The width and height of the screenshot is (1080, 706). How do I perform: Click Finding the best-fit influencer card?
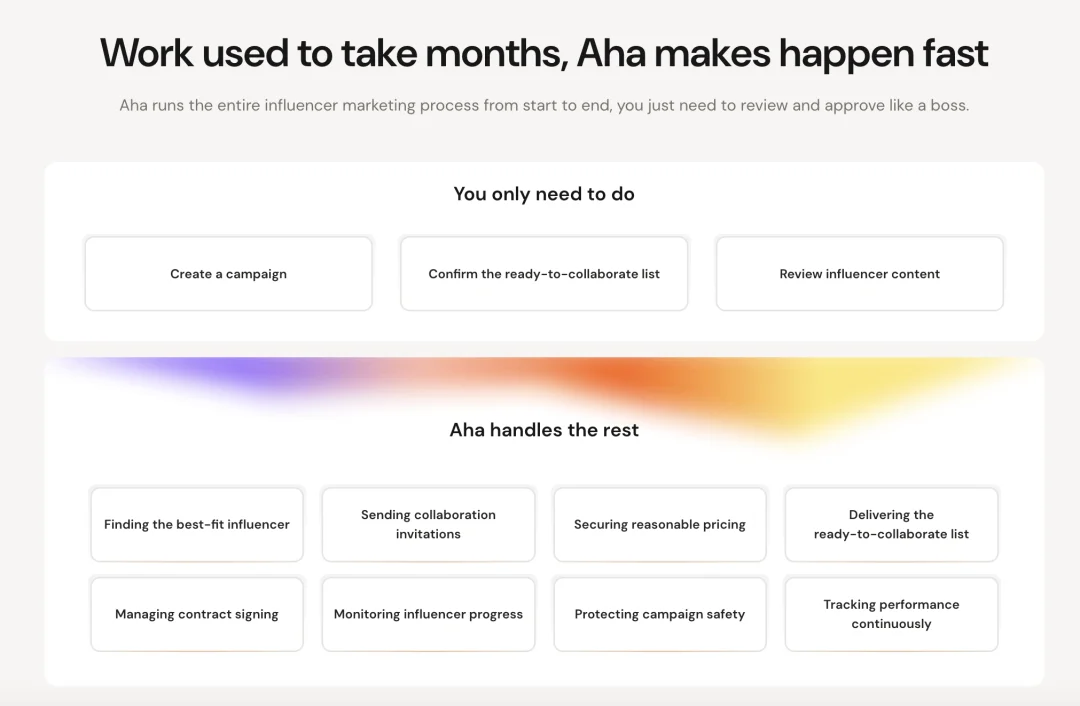197,524
